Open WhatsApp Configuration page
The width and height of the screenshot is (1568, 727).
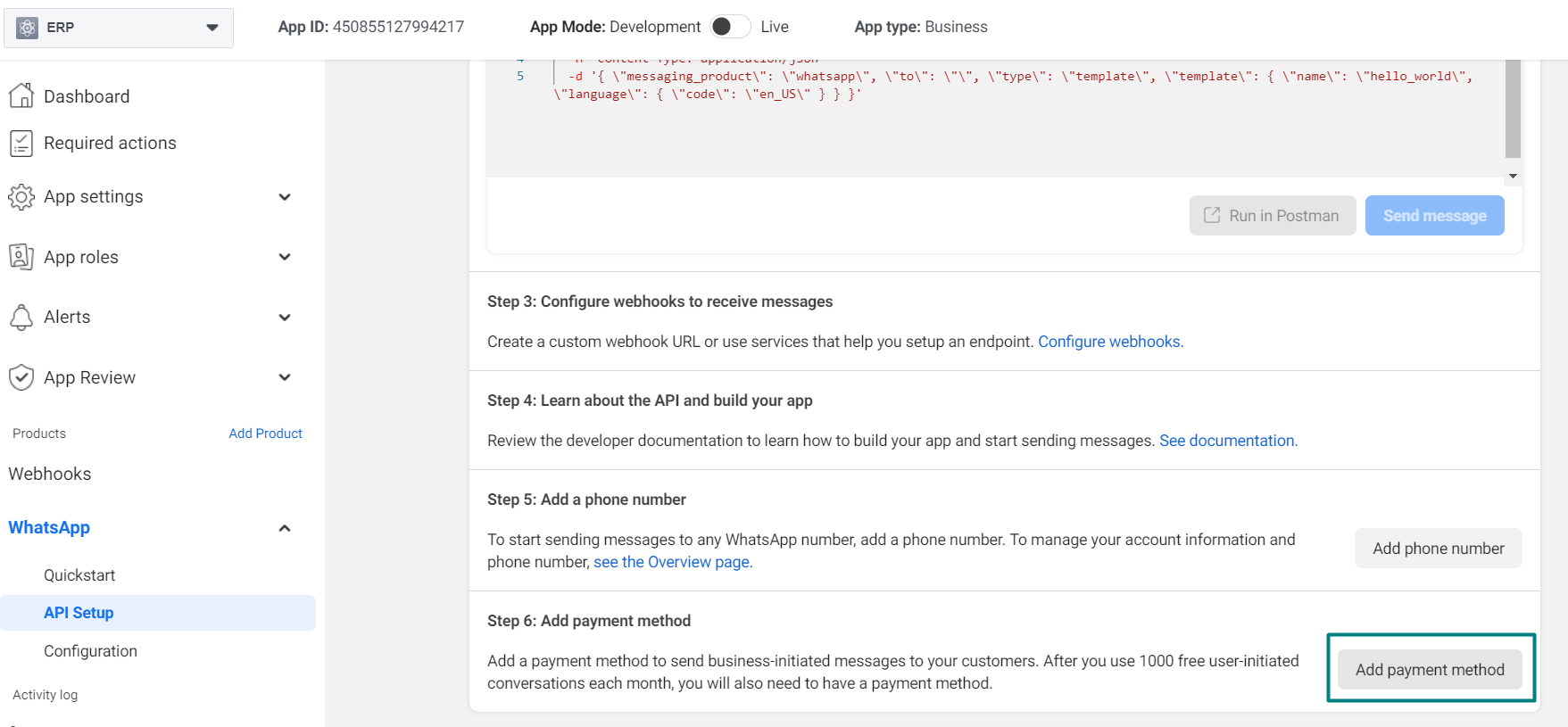tap(90, 651)
